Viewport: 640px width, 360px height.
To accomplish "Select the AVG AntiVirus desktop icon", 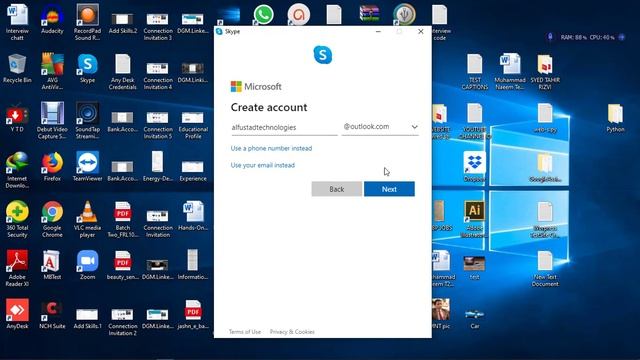I will [x=52, y=71].
